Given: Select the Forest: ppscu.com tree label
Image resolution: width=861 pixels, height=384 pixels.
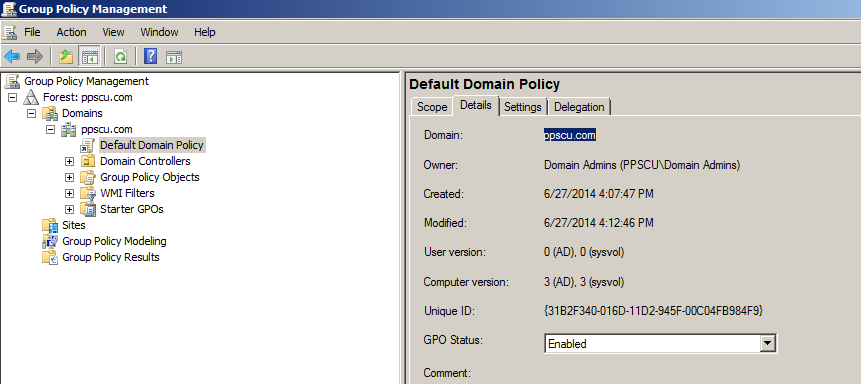Looking at the screenshot, I should pyautogui.click(x=87, y=97).
